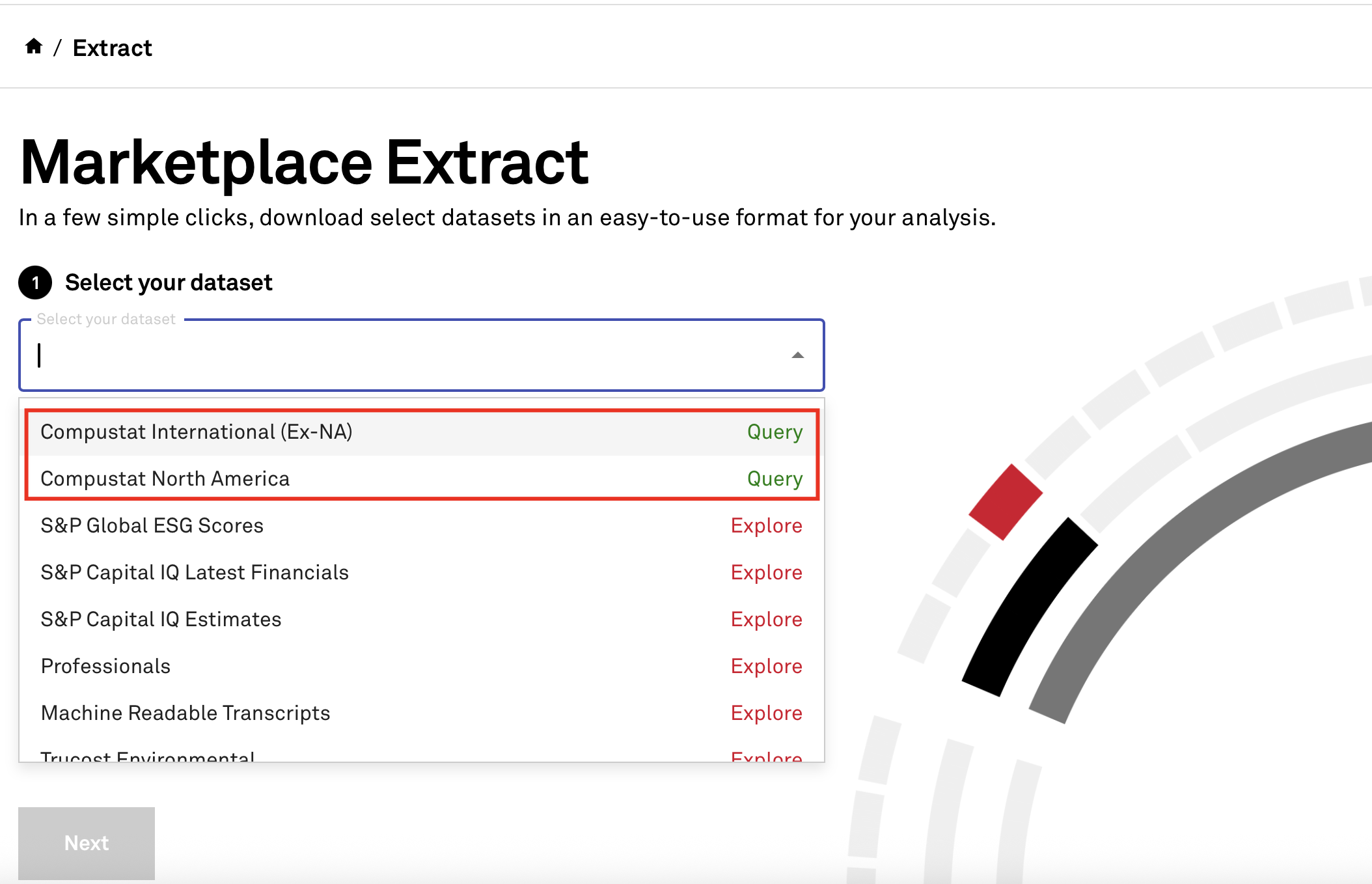This screenshot has width=1372, height=884.
Task: Collapse the dataset dropdown arrow
Action: [797, 355]
